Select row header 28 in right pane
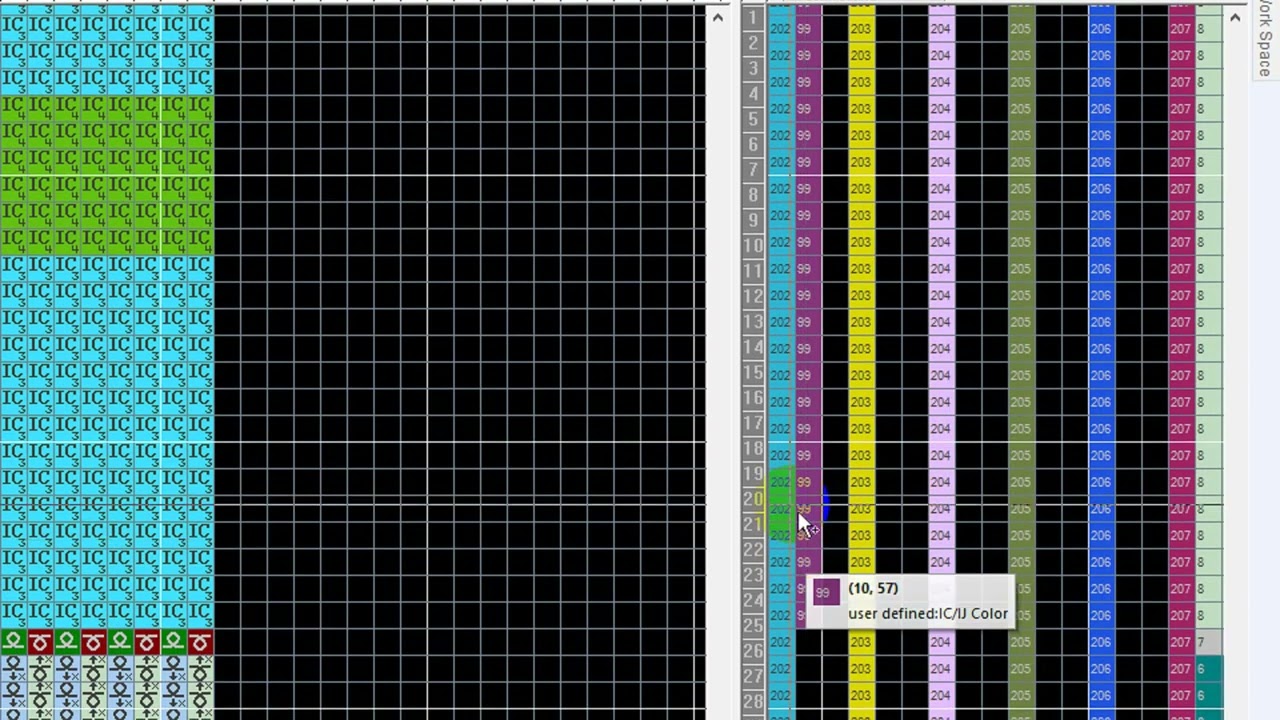Screen dimensions: 1280x720 click(754, 702)
